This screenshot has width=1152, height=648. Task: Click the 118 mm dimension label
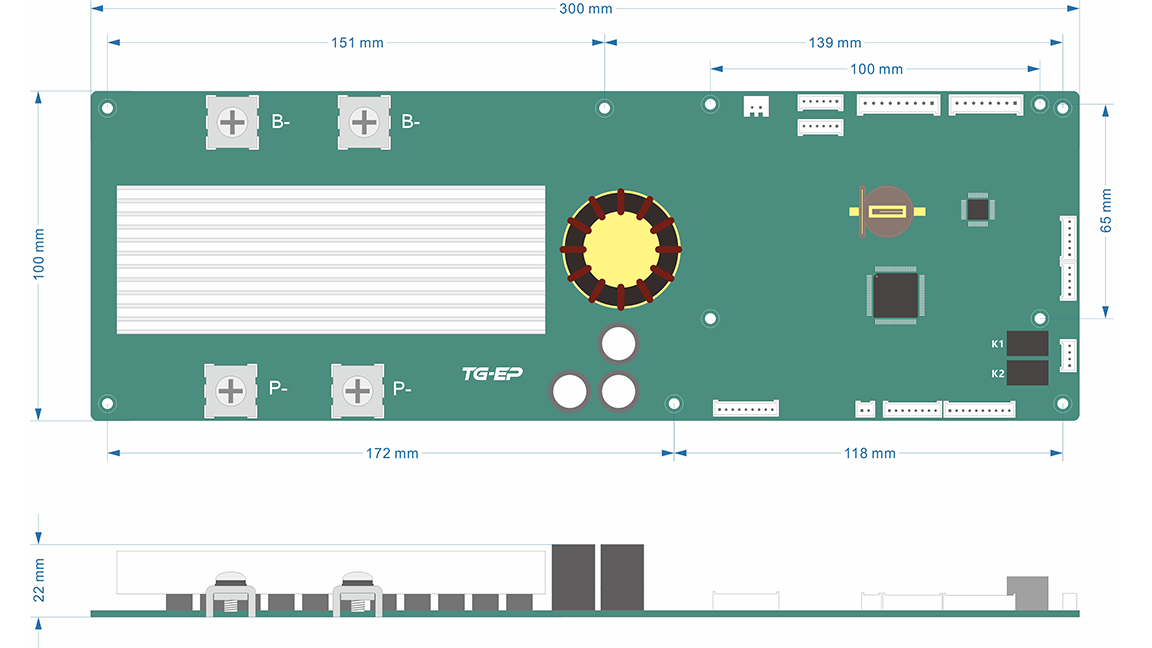pos(870,453)
